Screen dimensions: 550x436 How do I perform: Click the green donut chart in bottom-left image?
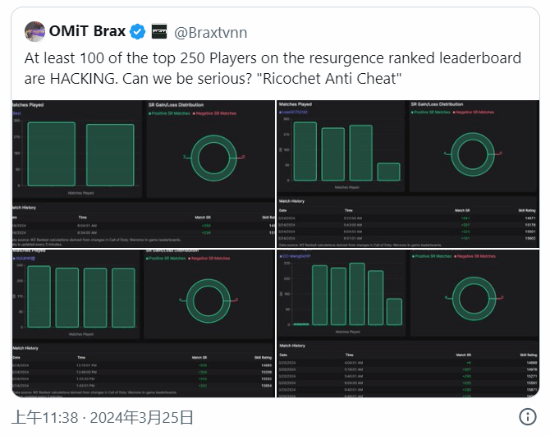click(x=208, y=301)
